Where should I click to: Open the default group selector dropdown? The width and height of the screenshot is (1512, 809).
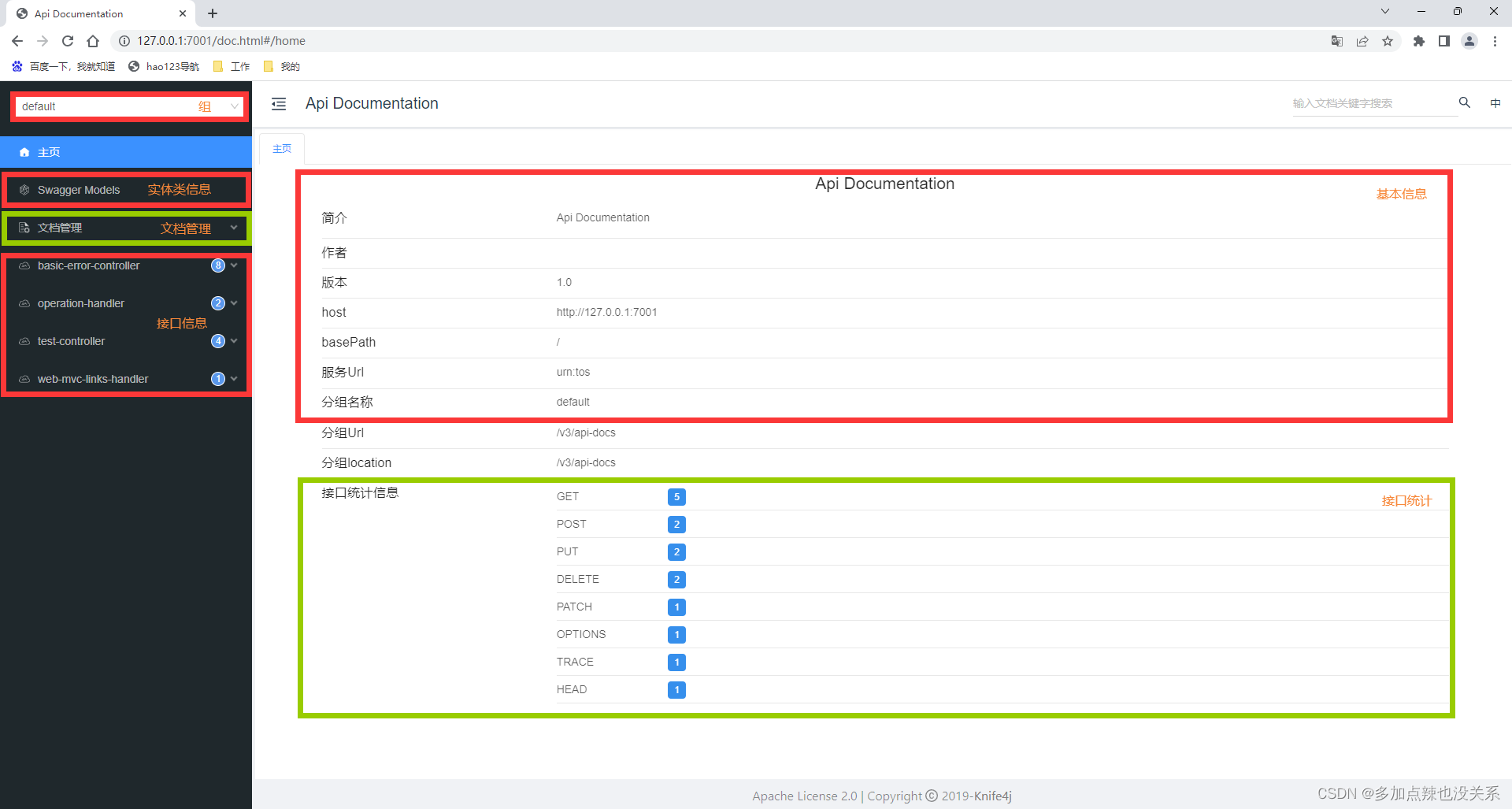tap(129, 106)
